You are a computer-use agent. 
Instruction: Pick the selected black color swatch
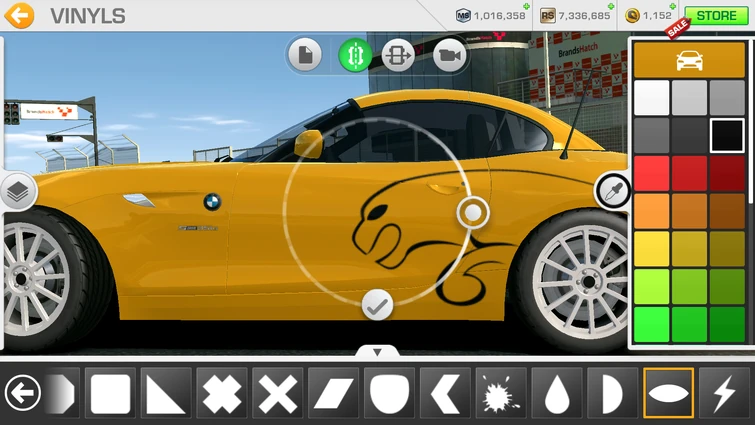(727, 136)
